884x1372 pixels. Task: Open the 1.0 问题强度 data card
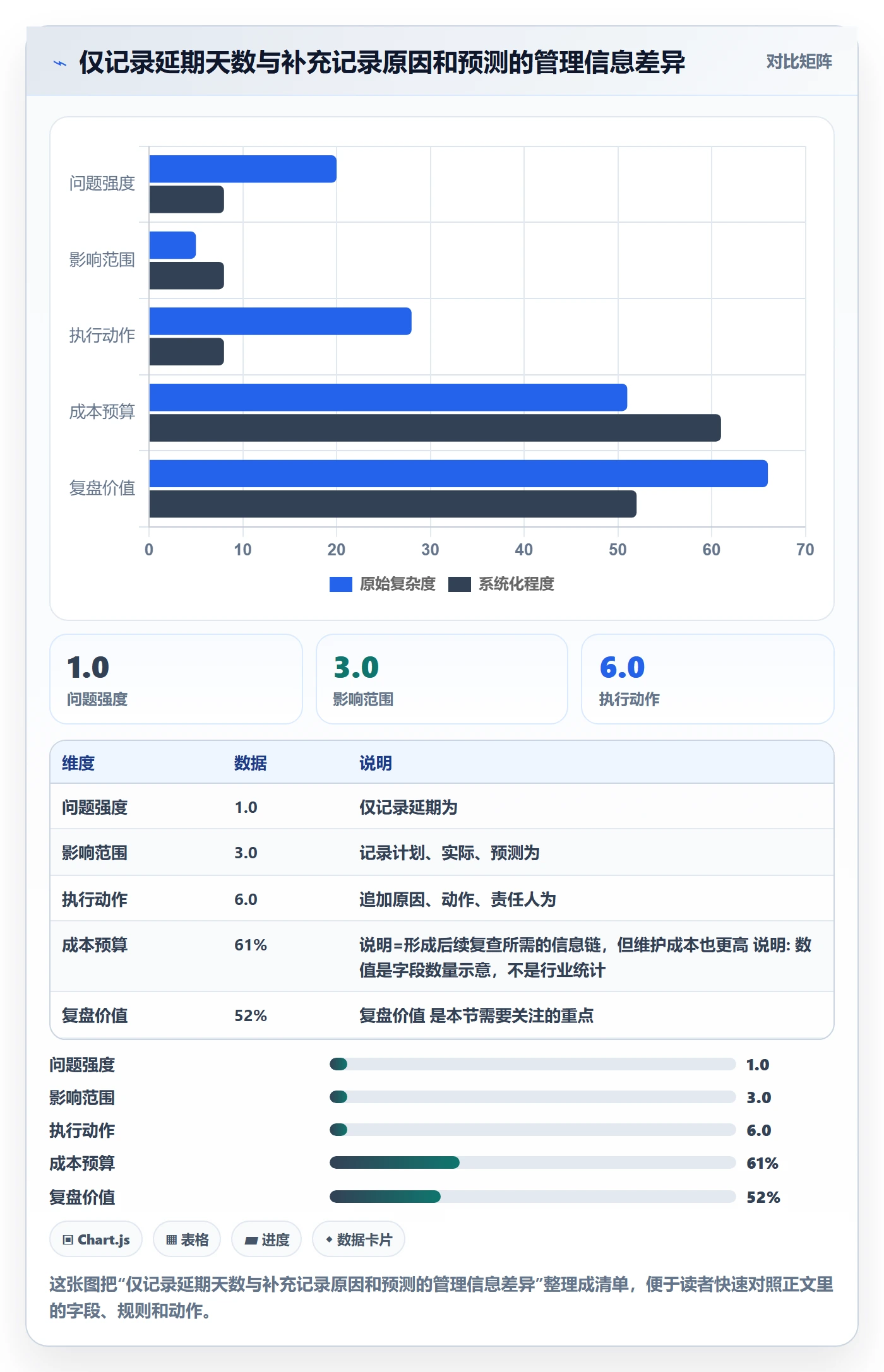176,679
